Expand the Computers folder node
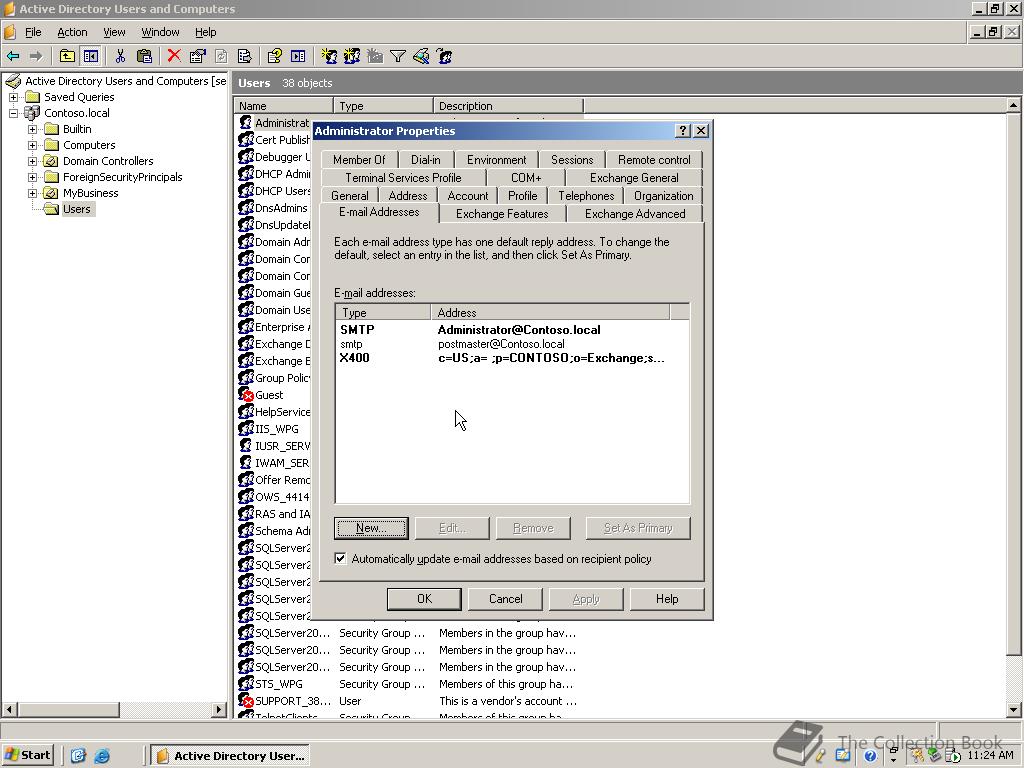The height and width of the screenshot is (768, 1024). pyautogui.click(x=33, y=145)
